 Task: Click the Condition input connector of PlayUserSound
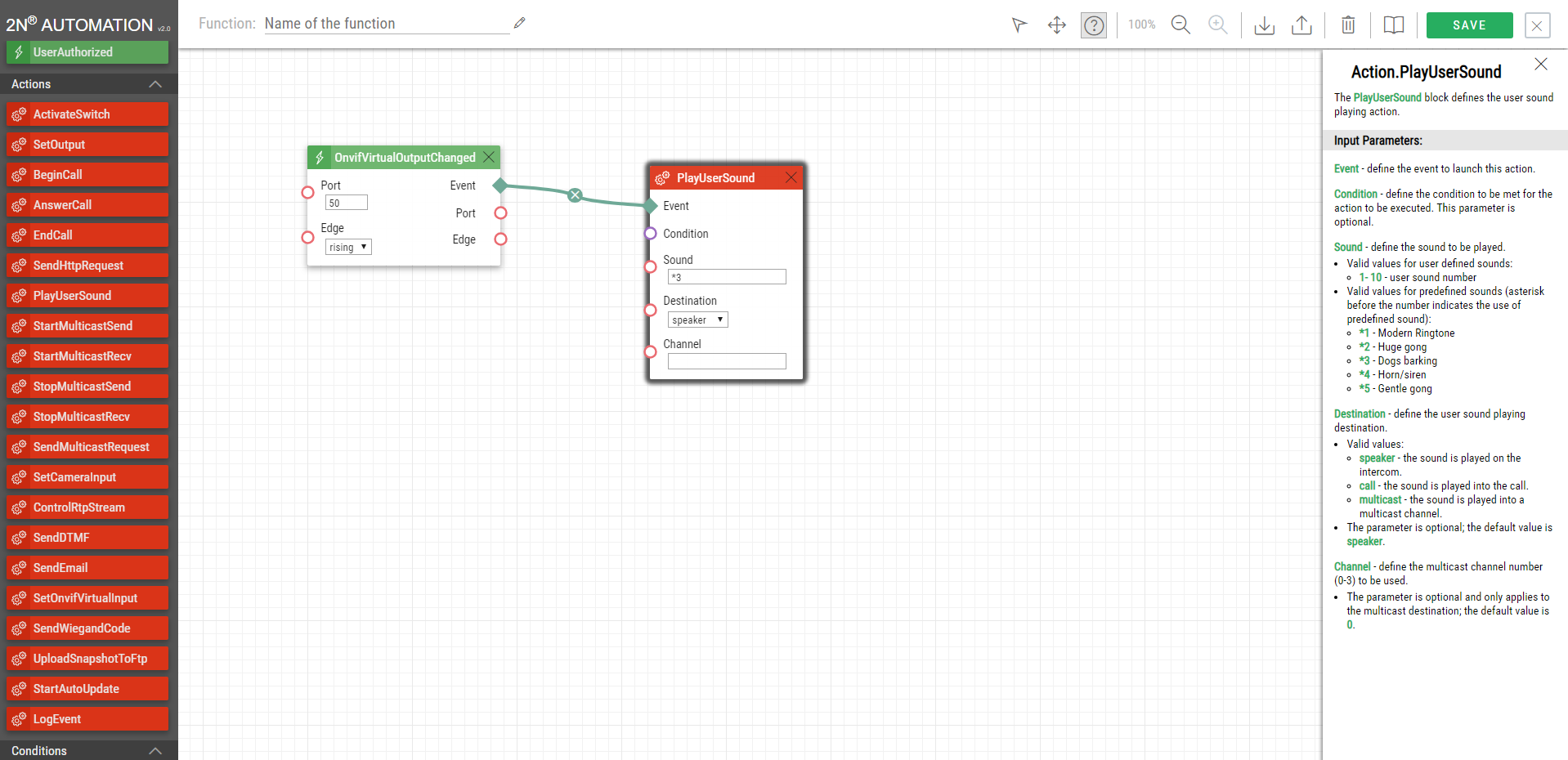point(651,234)
